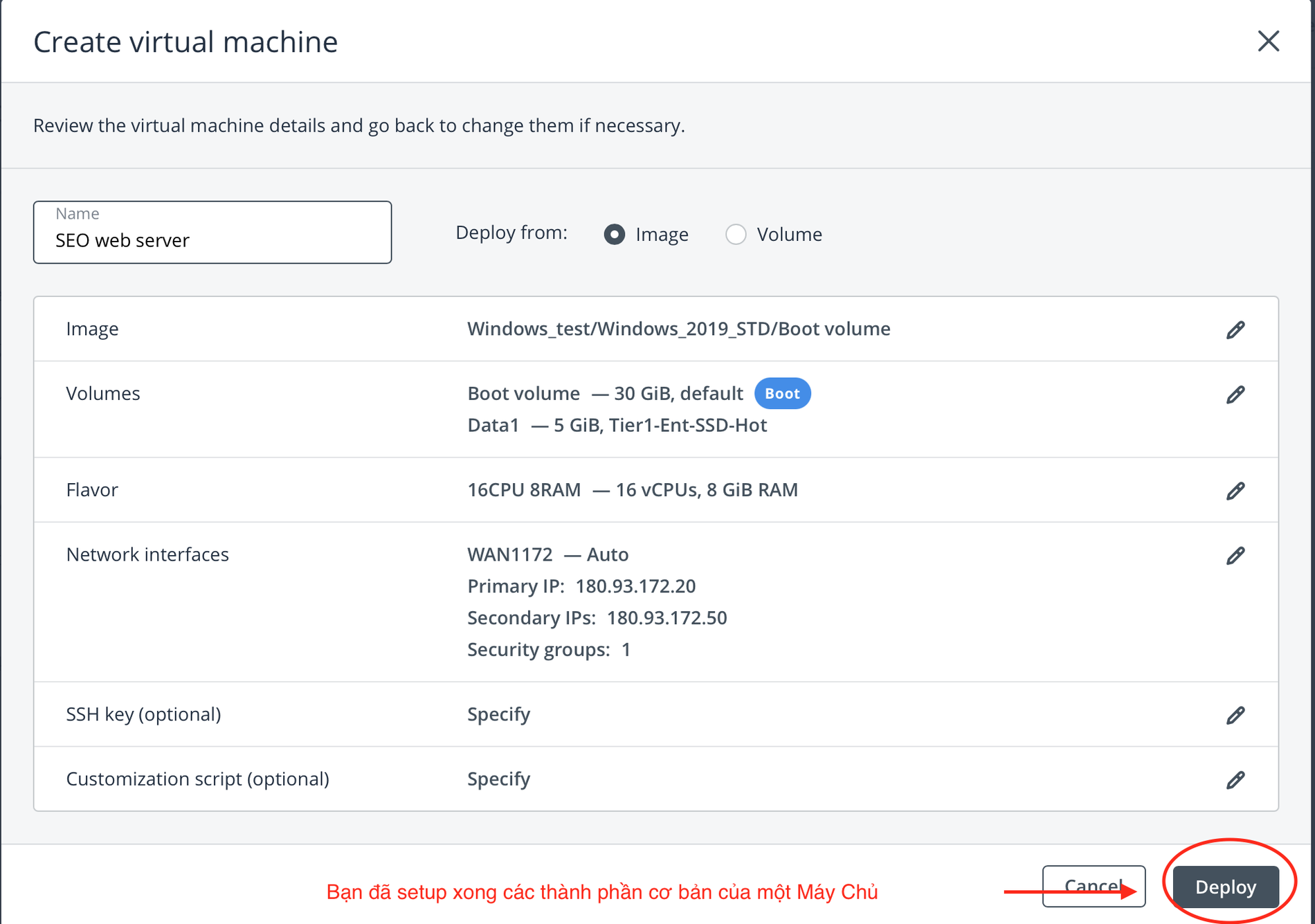Select the Boot volume 30 GiB entry

[605, 393]
